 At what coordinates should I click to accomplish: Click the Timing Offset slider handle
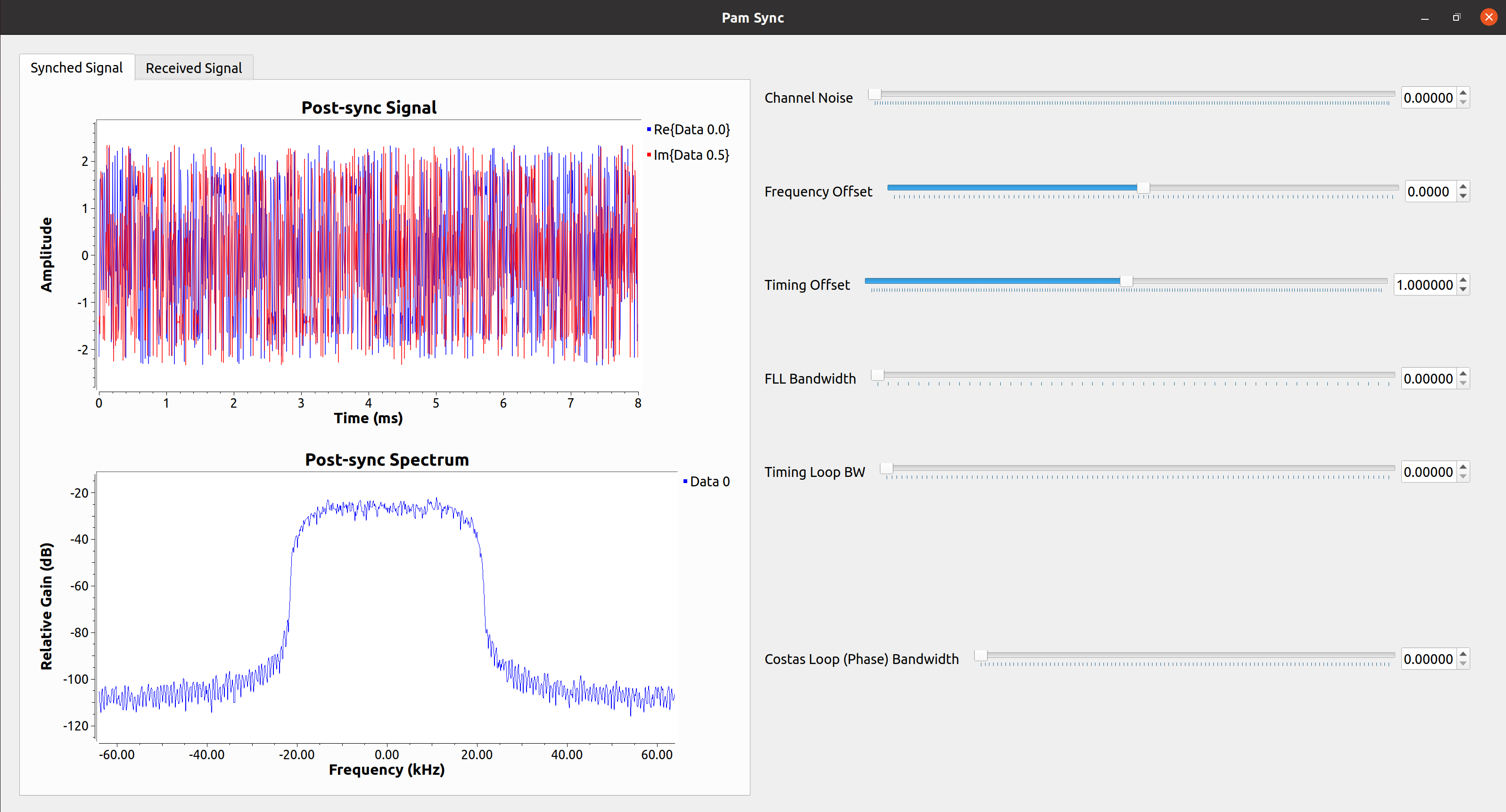[1126, 281]
